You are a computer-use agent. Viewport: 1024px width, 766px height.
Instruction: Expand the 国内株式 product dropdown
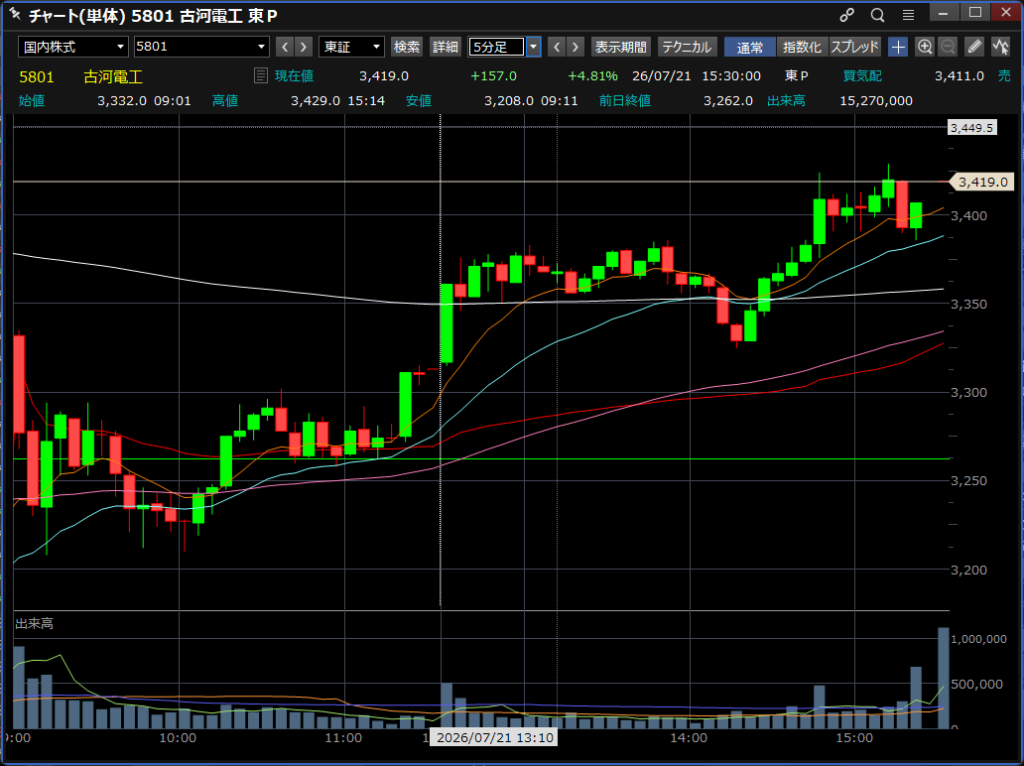click(x=73, y=47)
